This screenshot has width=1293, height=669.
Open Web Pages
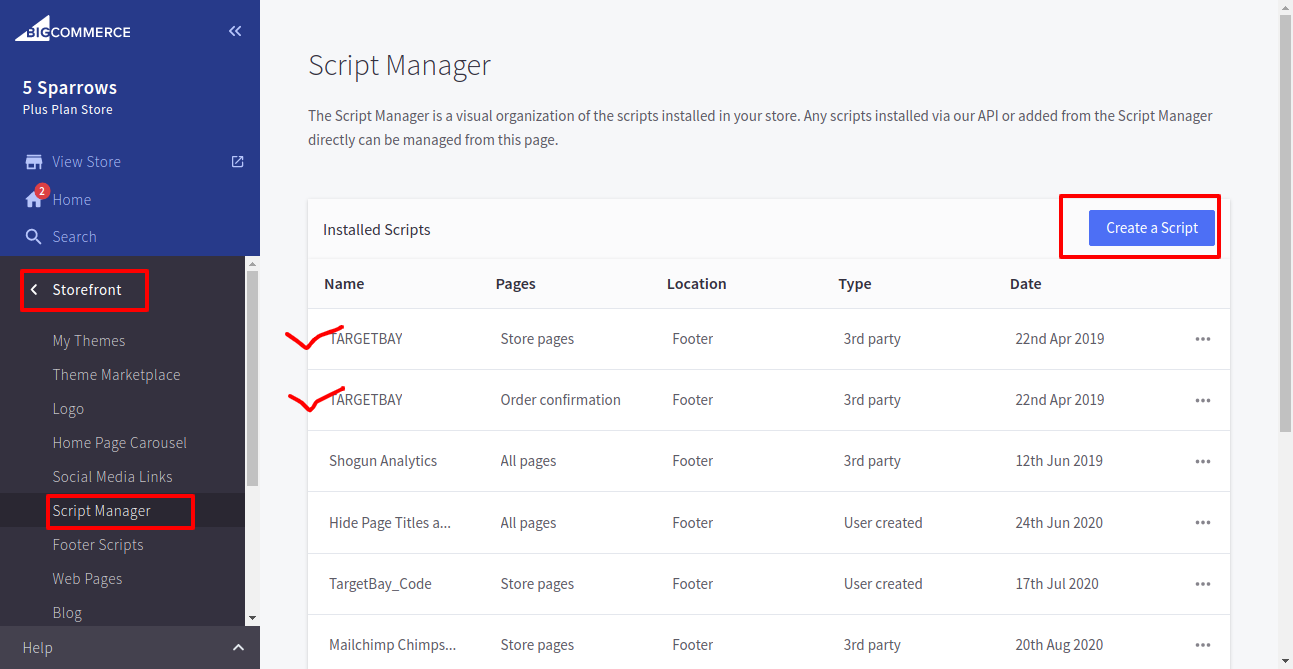coord(87,579)
